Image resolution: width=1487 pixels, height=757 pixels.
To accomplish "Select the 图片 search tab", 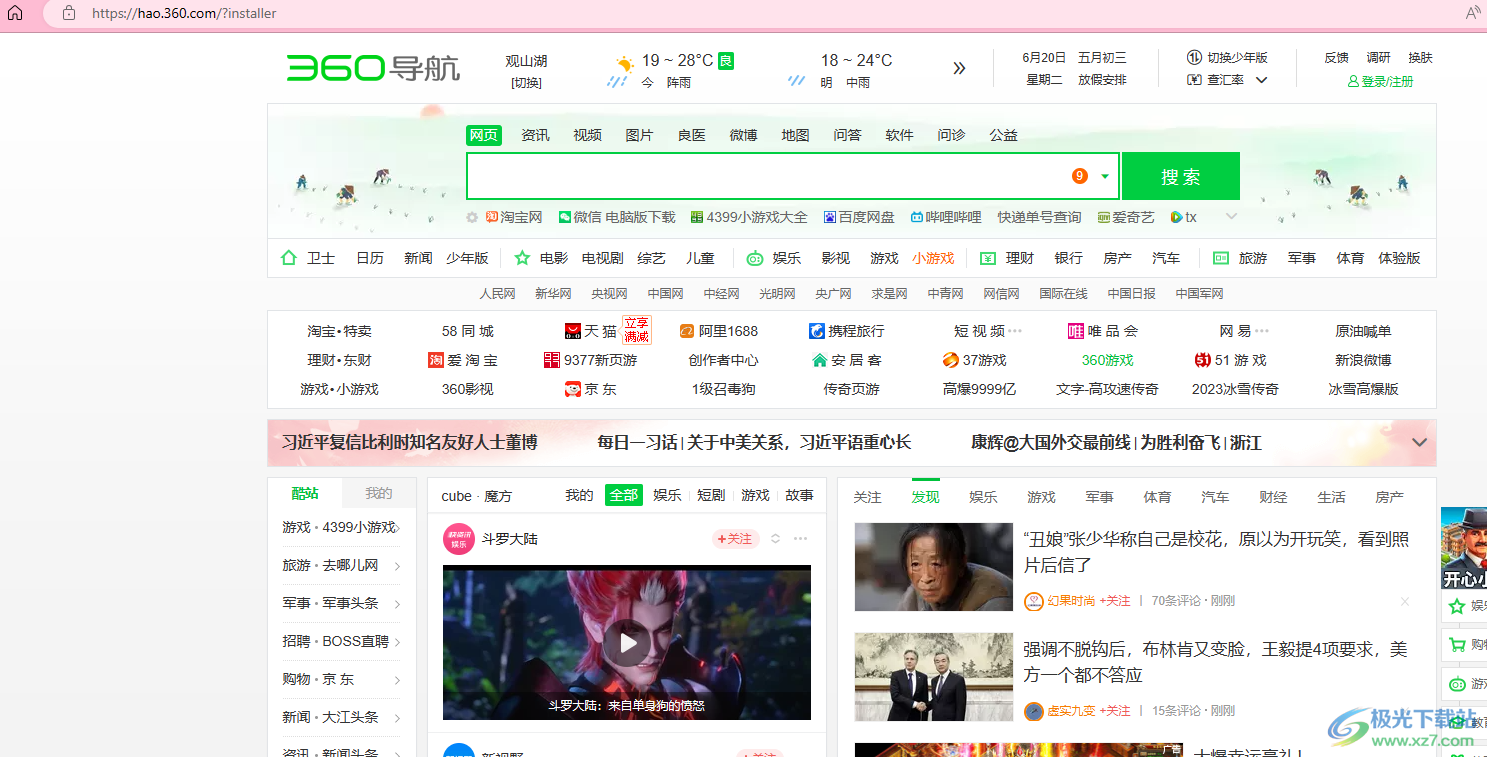I will click(x=639, y=135).
